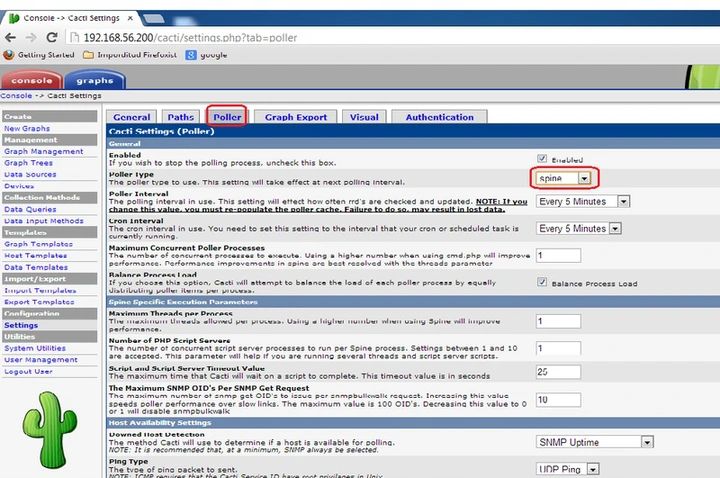Open Graph Trees in sidebar

(x=28, y=163)
